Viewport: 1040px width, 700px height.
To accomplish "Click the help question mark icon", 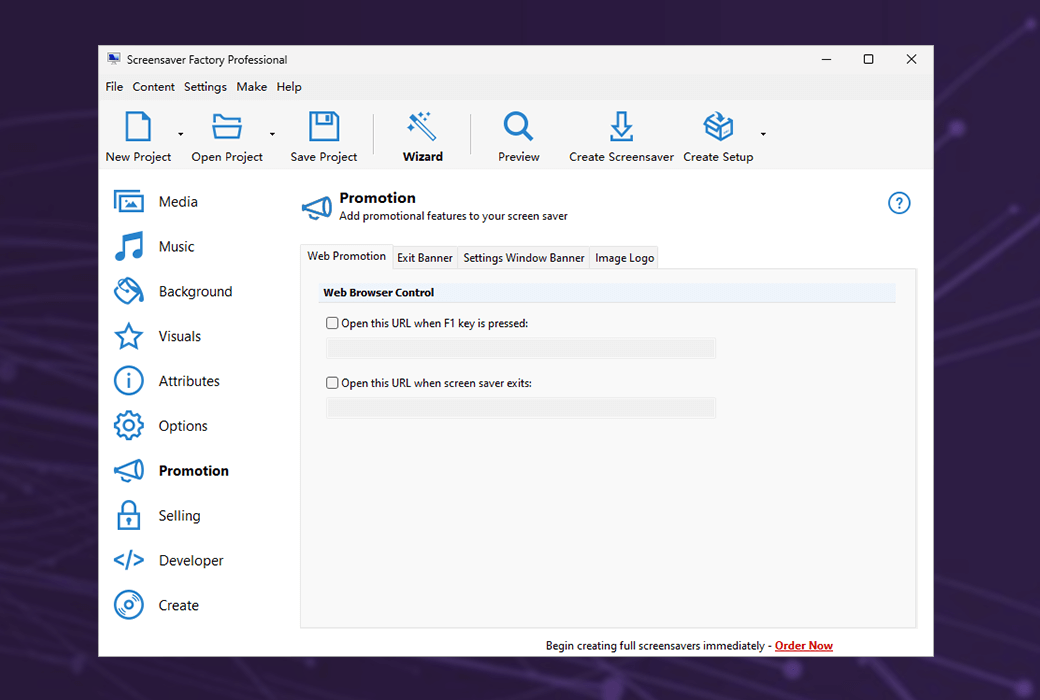I will tap(899, 203).
